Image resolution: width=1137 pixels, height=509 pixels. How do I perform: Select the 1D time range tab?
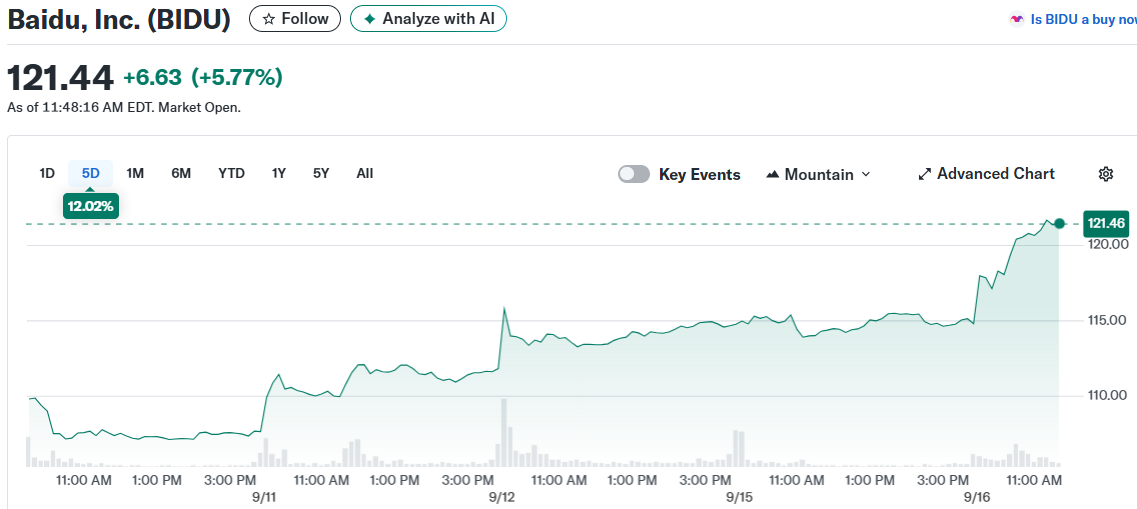(x=47, y=173)
